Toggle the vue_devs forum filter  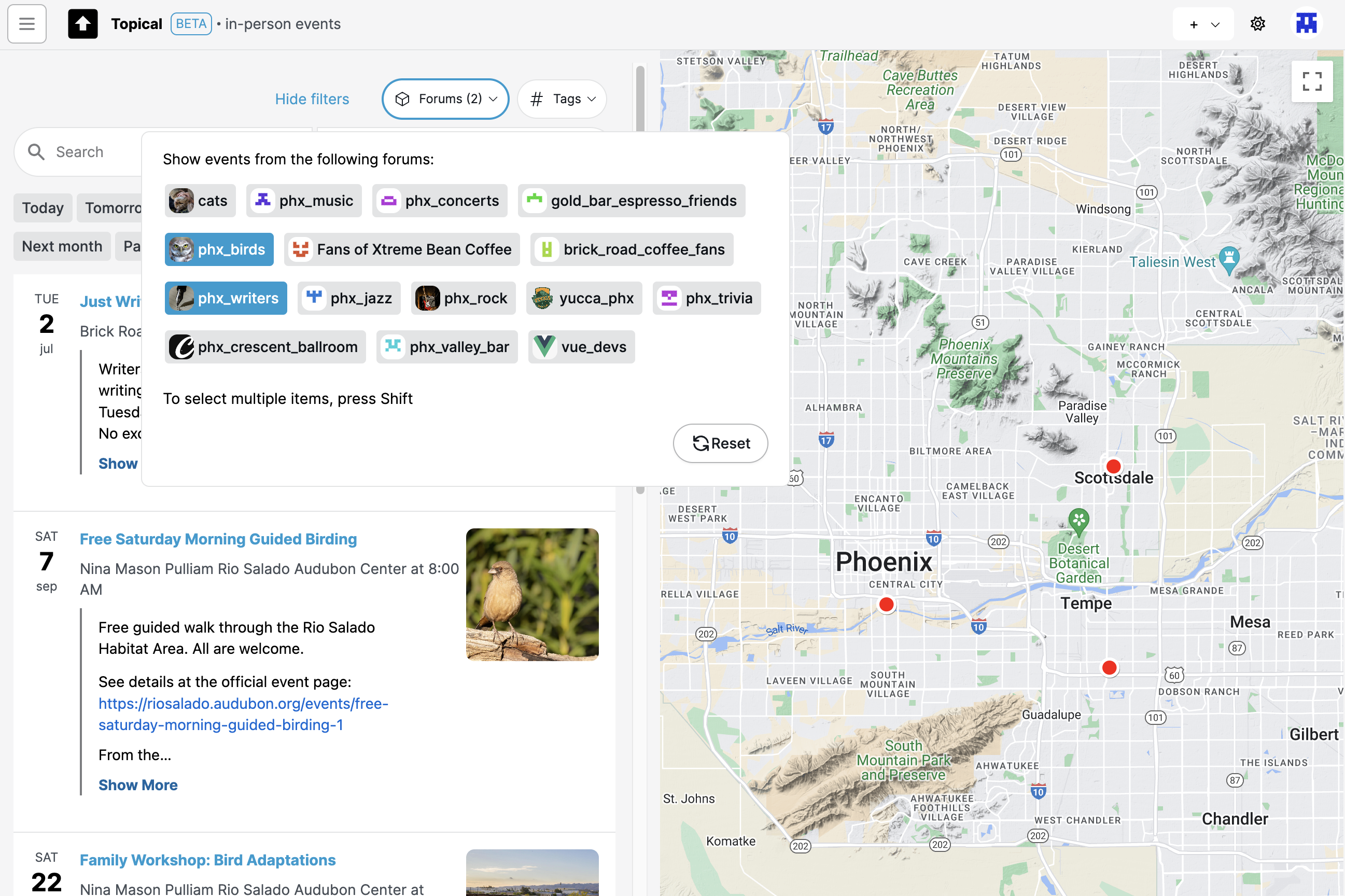tap(582, 347)
